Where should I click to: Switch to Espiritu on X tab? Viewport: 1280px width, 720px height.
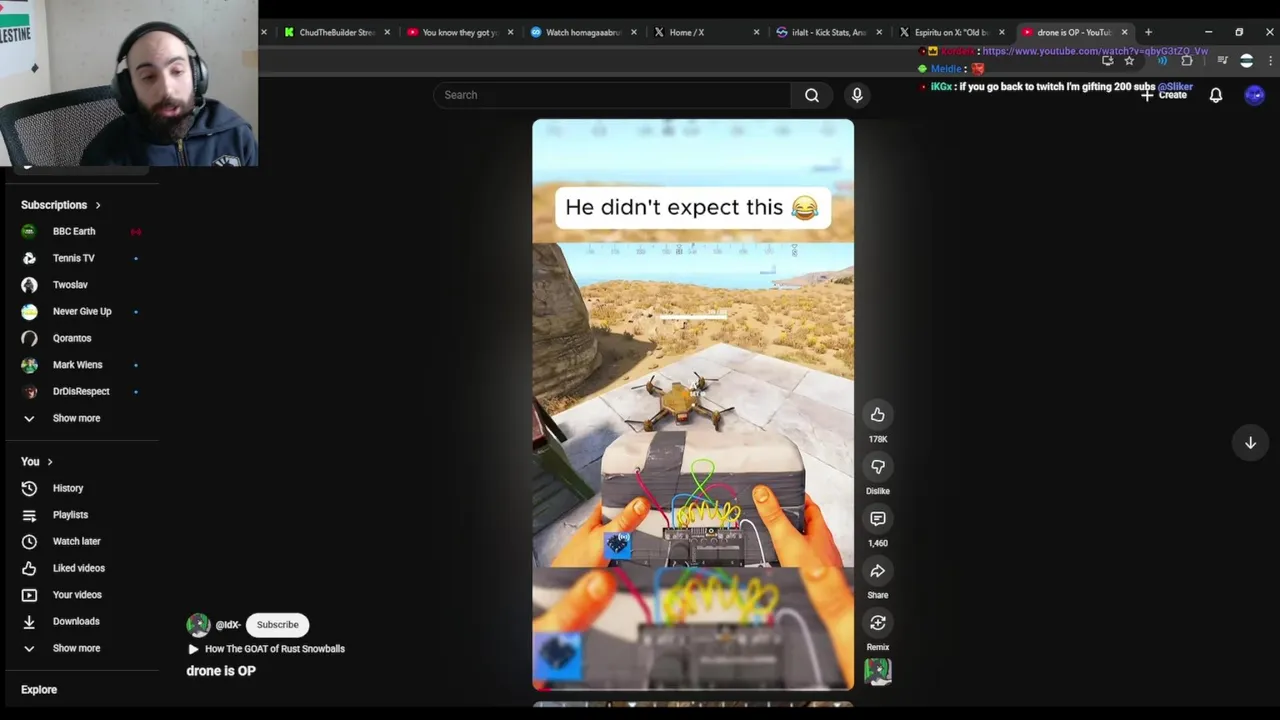pos(951,32)
